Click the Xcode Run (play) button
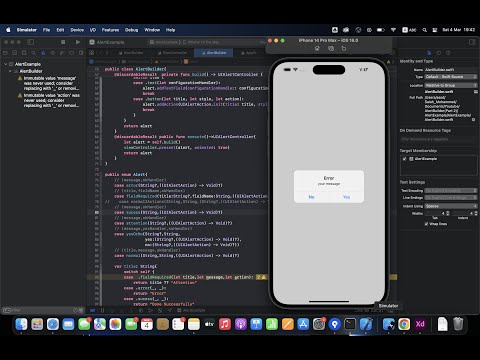Viewport: 480px width, 360px height. pyautogui.click(x=78, y=42)
